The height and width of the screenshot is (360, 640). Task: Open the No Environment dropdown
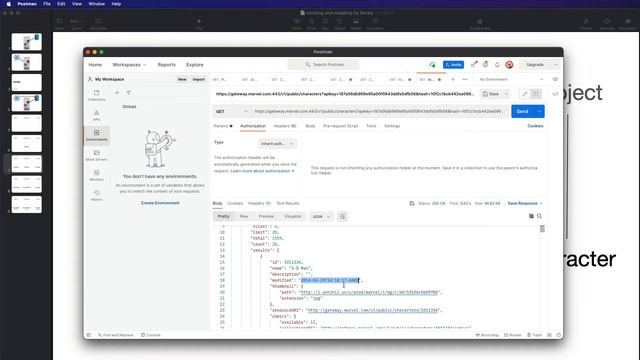coord(511,79)
